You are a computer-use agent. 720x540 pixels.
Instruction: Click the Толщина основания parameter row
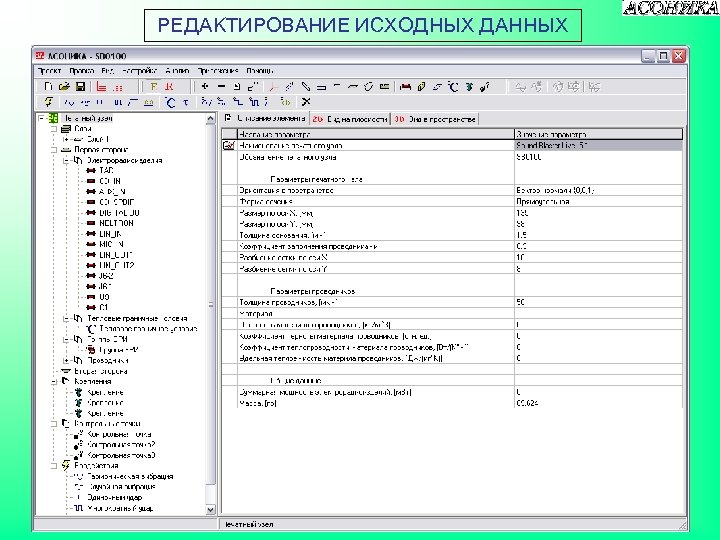452,235
